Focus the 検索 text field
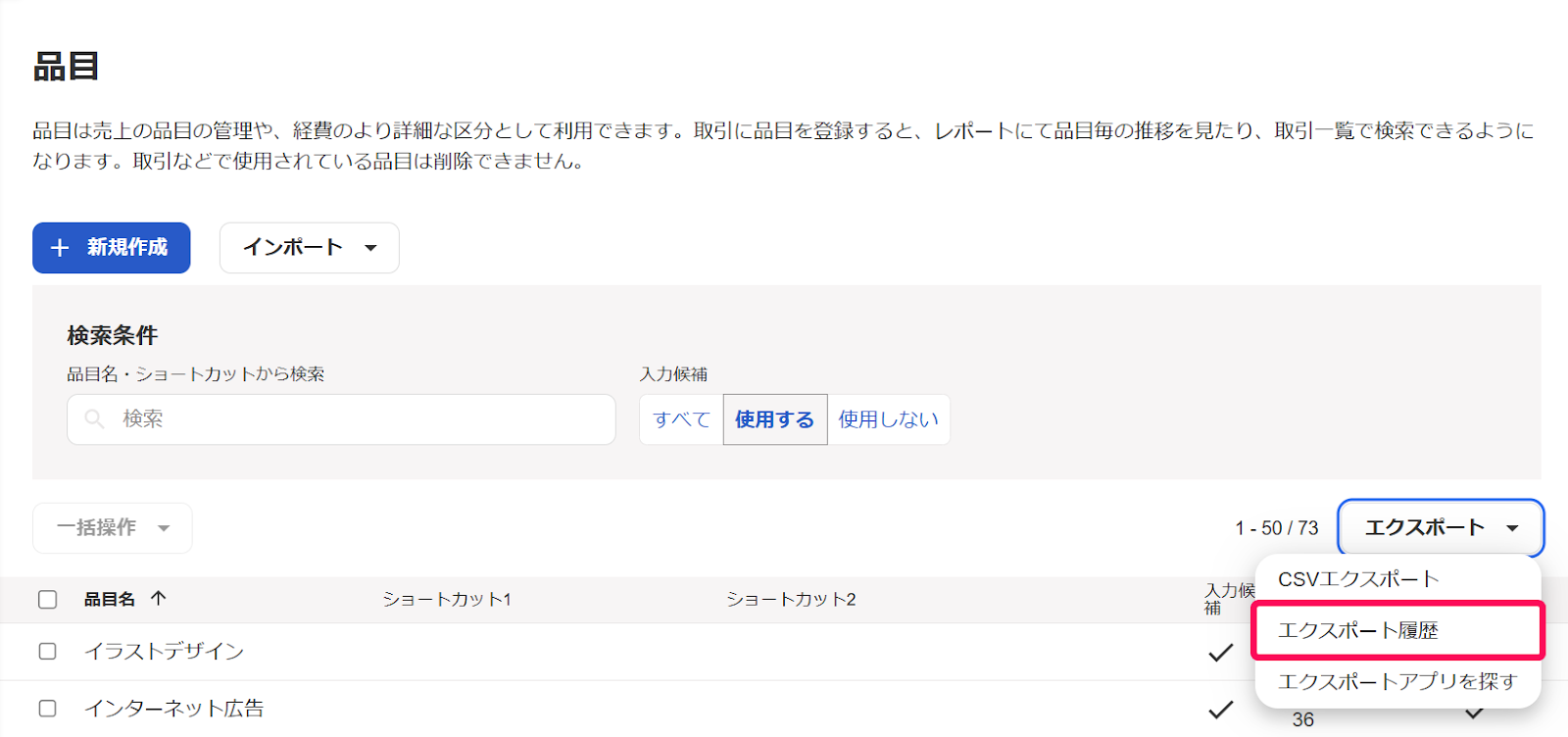Image resolution: width=1568 pixels, height=737 pixels. (341, 419)
